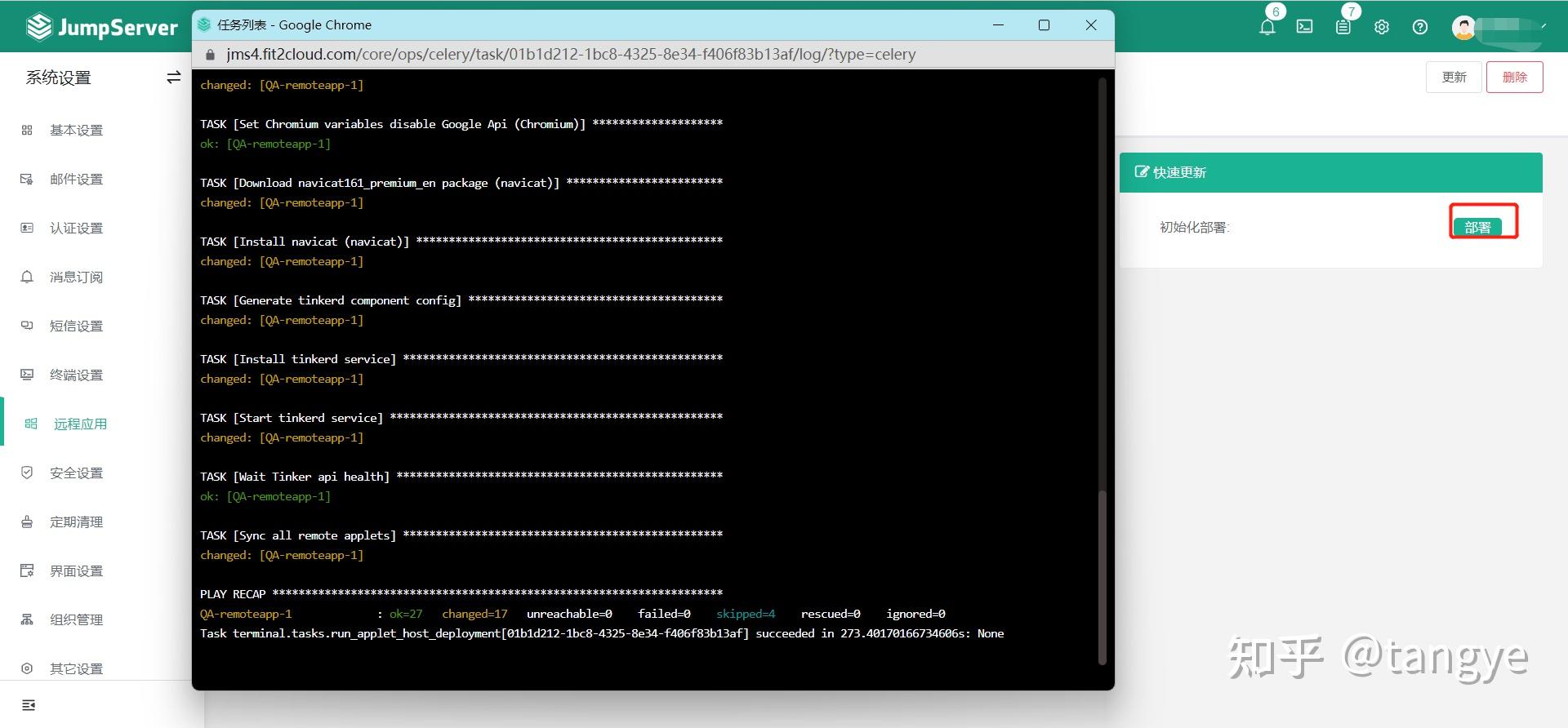The image size is (1568, 728).
Task: Click the 组织管理 hierarchy icon
Action: [27, 619]
